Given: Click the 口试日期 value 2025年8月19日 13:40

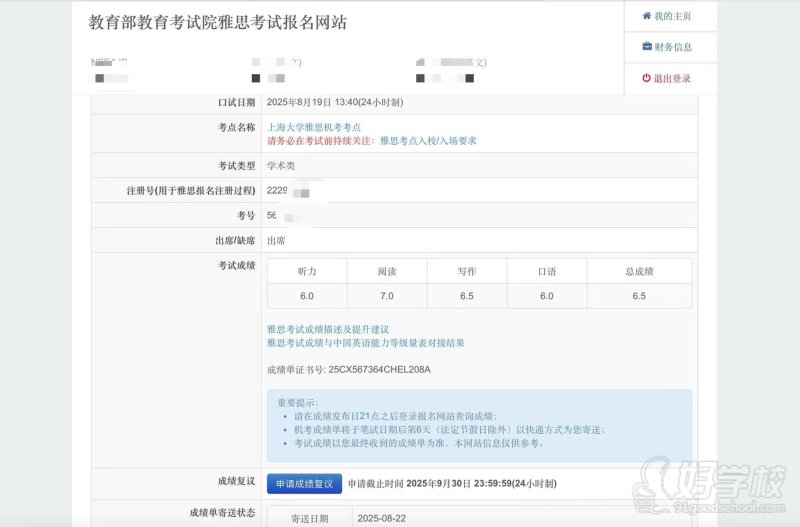Looking at the screenshot, I should tap(335, 102).
